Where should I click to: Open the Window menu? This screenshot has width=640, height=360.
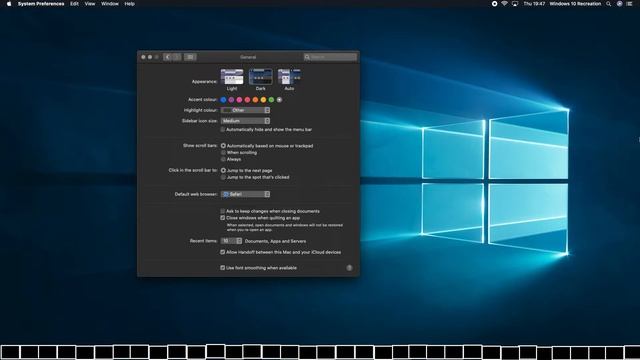click(x=110, y=4)
